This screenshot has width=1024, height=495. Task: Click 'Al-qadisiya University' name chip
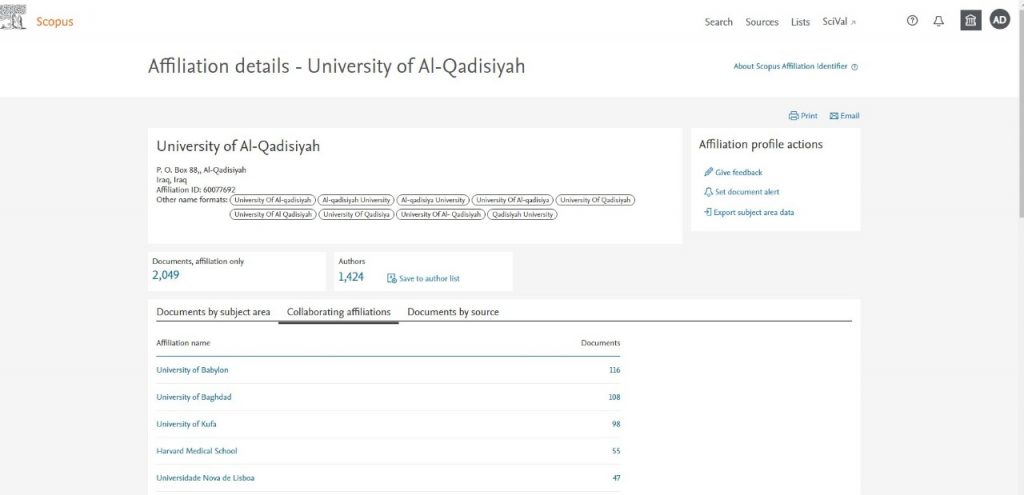pos(433,200)
